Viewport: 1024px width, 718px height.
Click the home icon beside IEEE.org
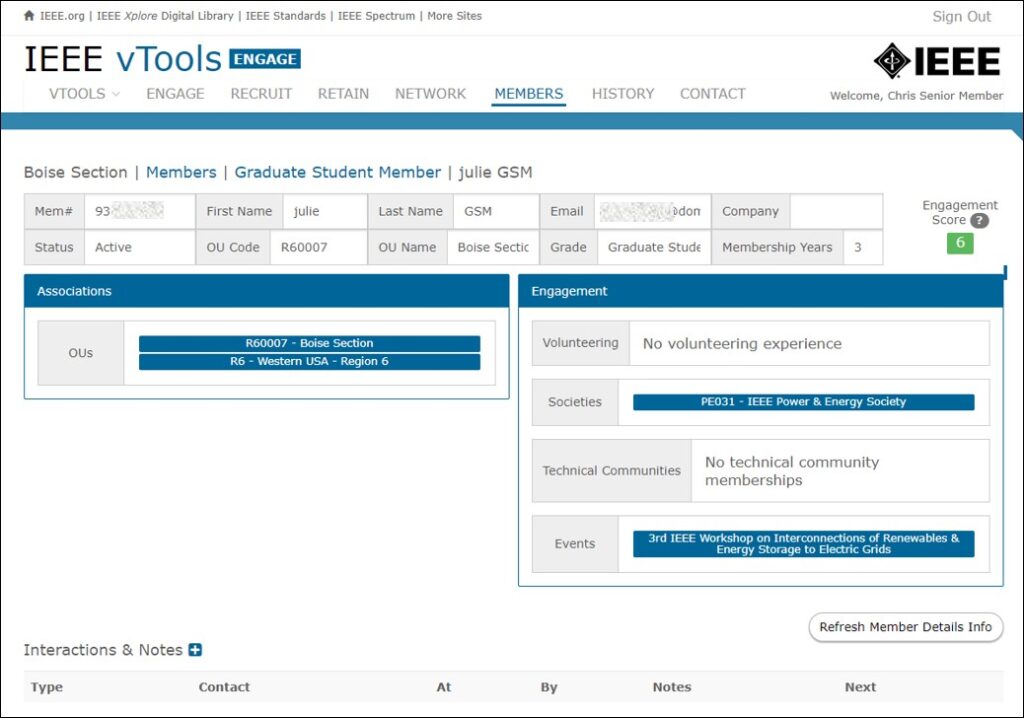(27, 15)
